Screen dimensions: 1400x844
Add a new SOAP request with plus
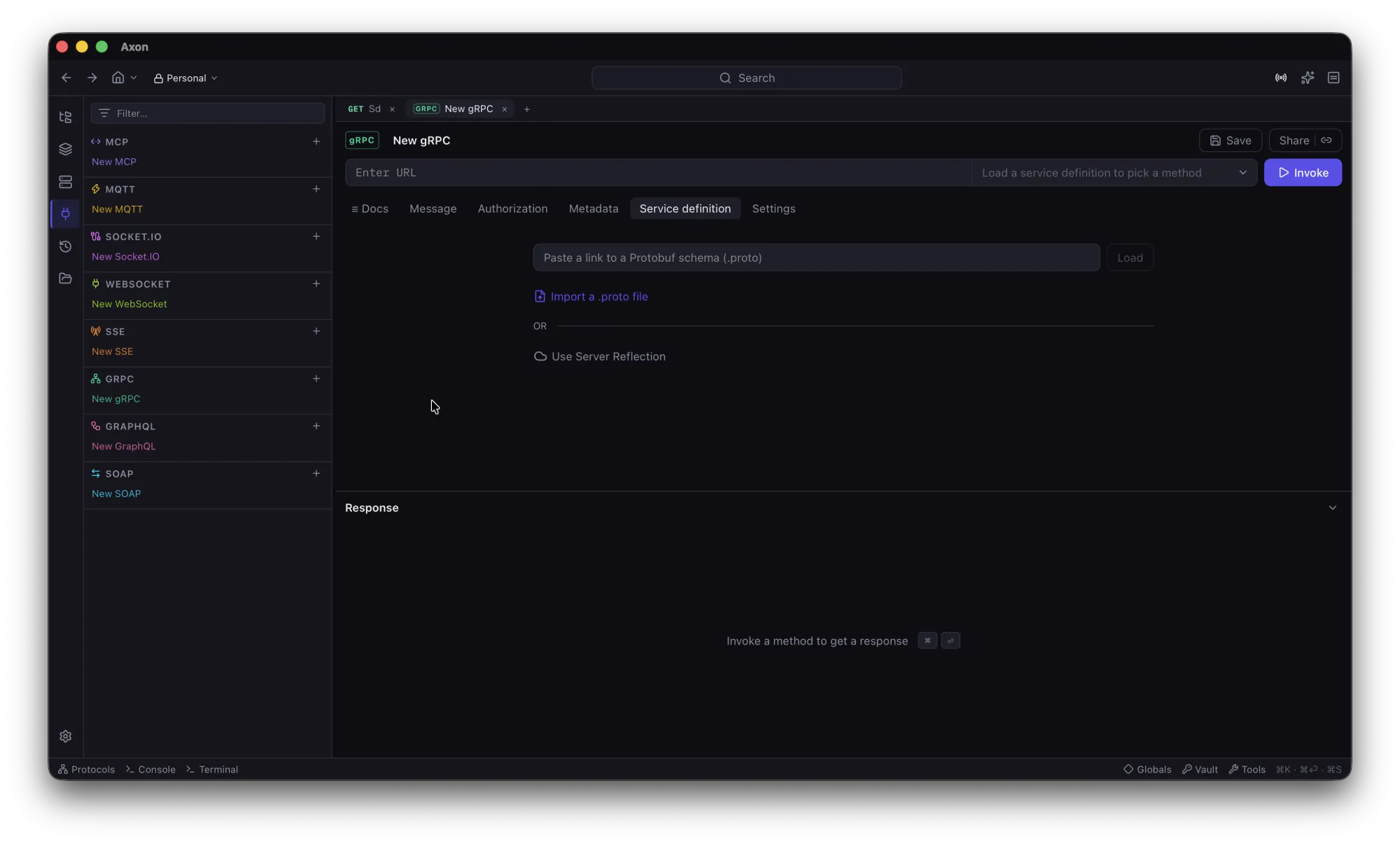tap(316, 473)
